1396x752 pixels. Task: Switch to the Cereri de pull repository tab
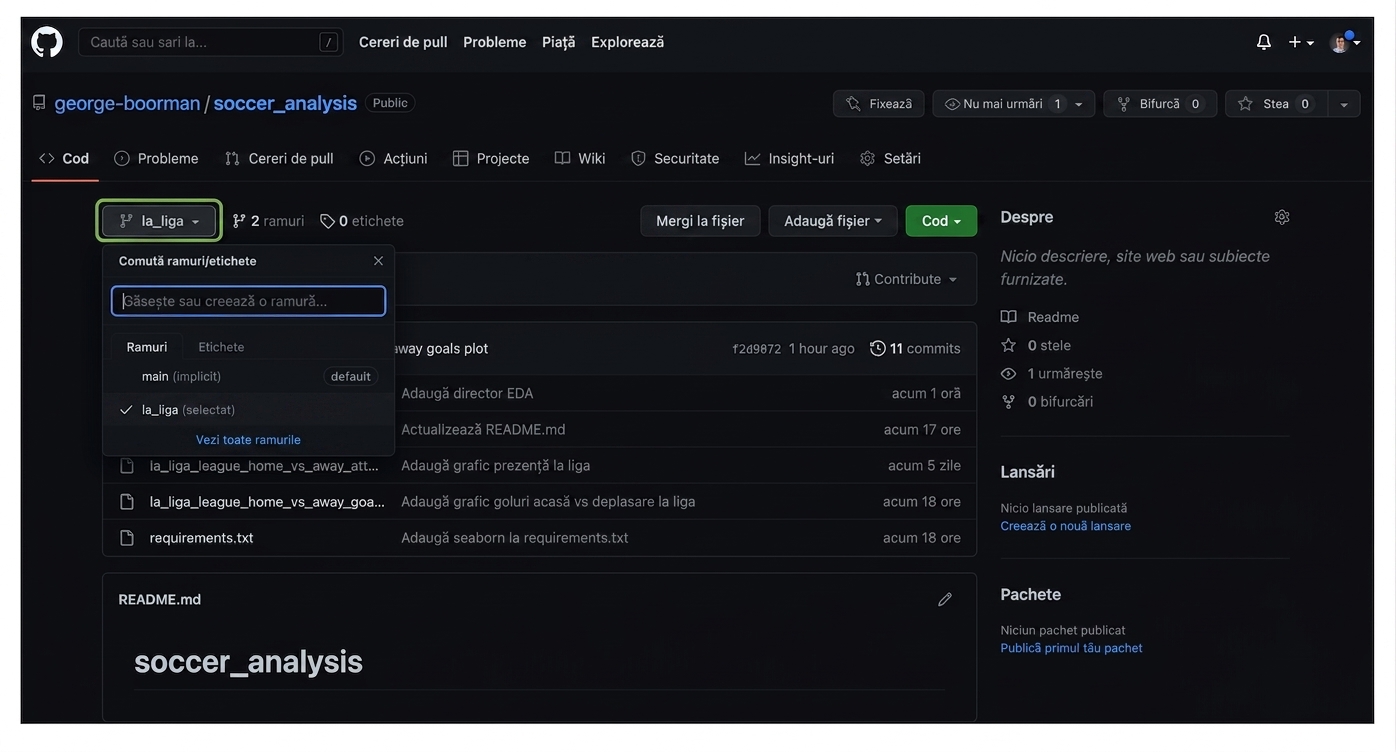pyautogui.click(x=279, y=158)
